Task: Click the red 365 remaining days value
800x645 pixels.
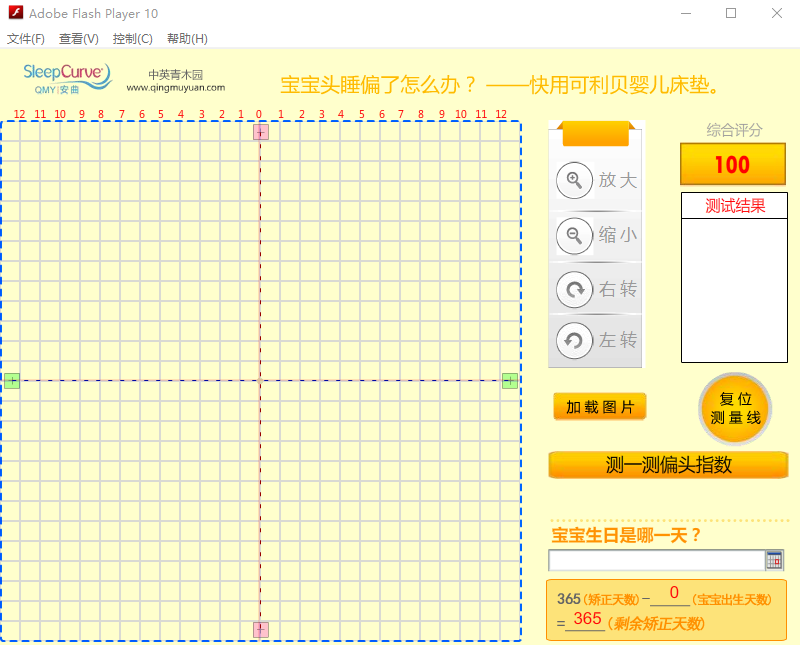Action: 587,618
